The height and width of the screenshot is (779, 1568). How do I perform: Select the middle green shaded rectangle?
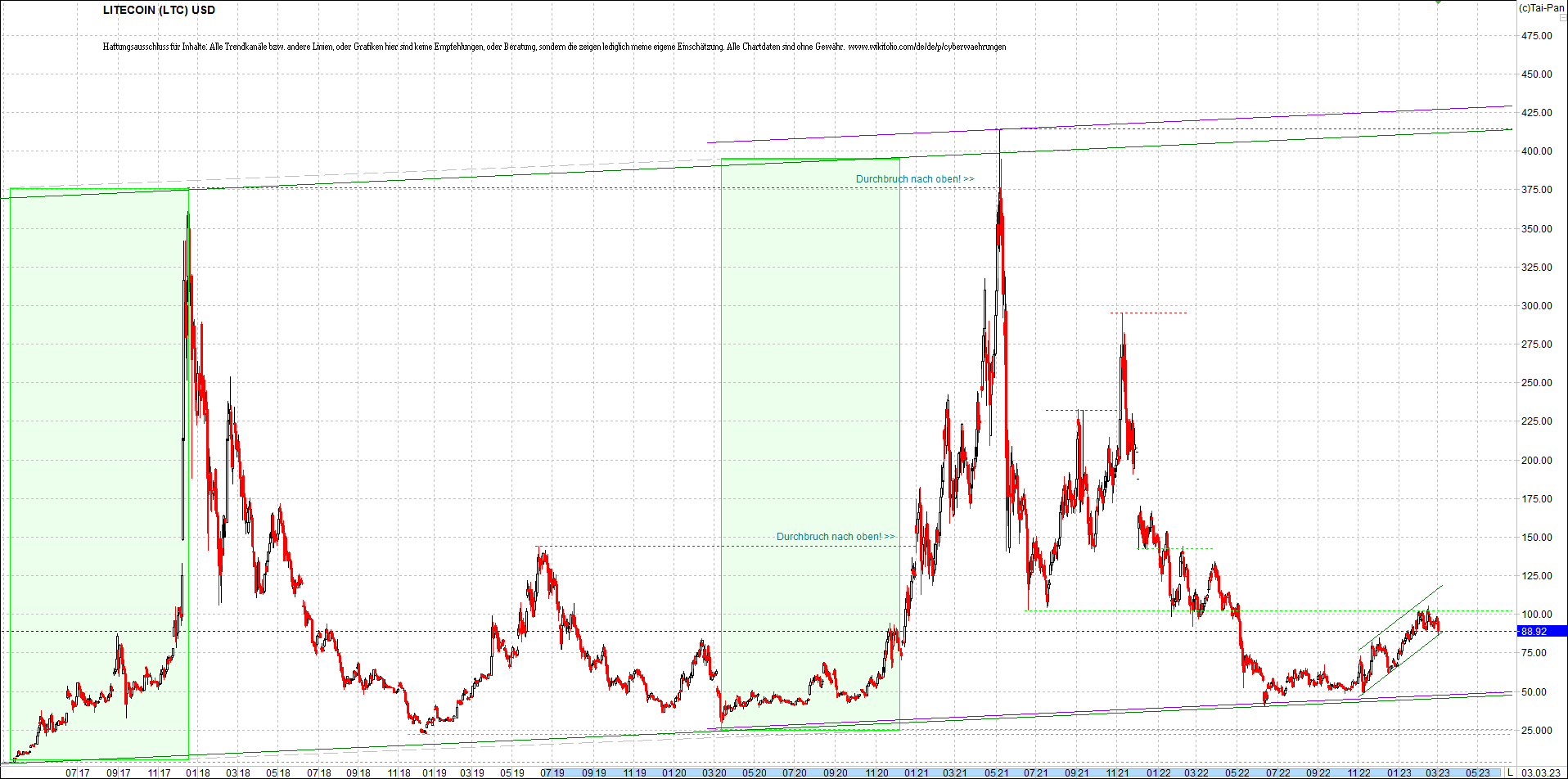pos(810,444)
